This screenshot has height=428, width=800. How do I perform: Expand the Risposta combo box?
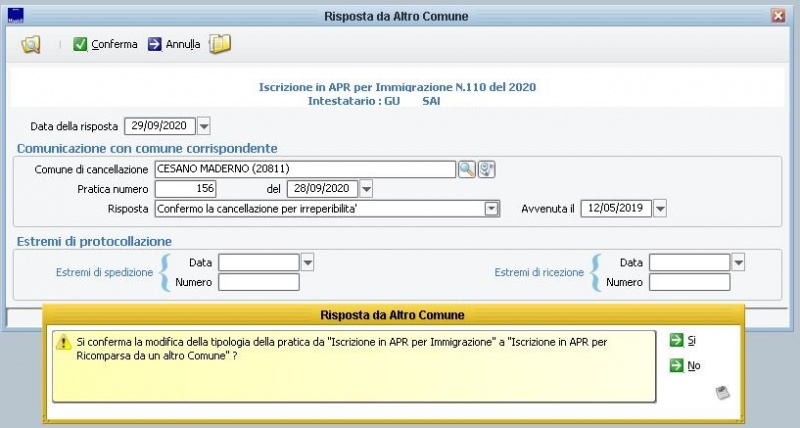(x=491, y=209)
